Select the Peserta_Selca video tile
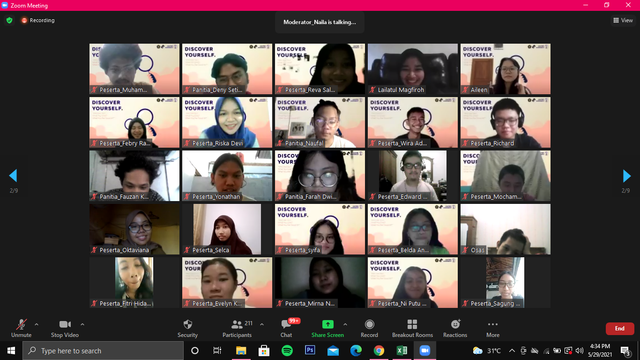This screenshot has width=640, height=360. tap(227, 229)
